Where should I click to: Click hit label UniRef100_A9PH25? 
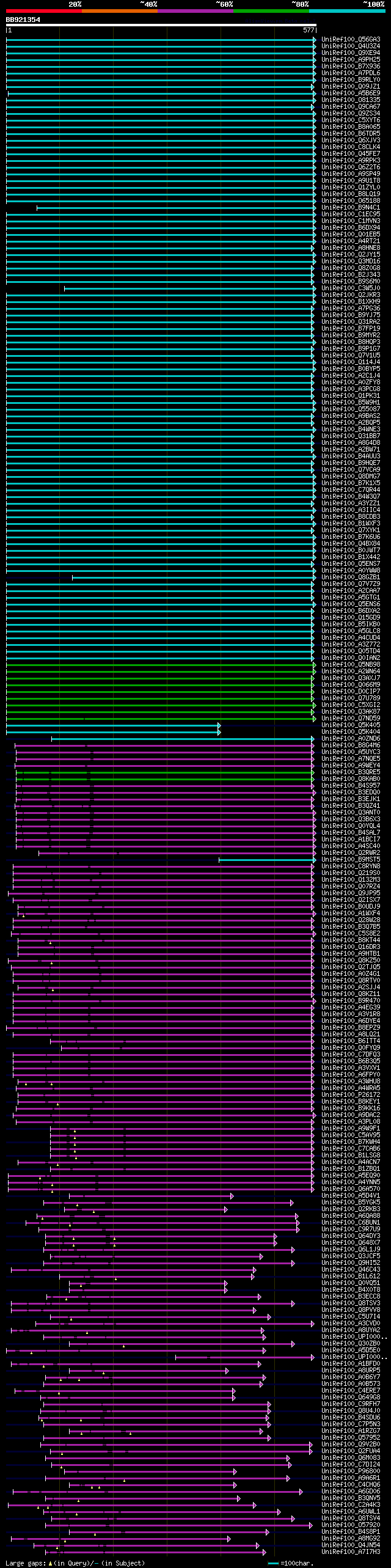click(x=351, y=59)
